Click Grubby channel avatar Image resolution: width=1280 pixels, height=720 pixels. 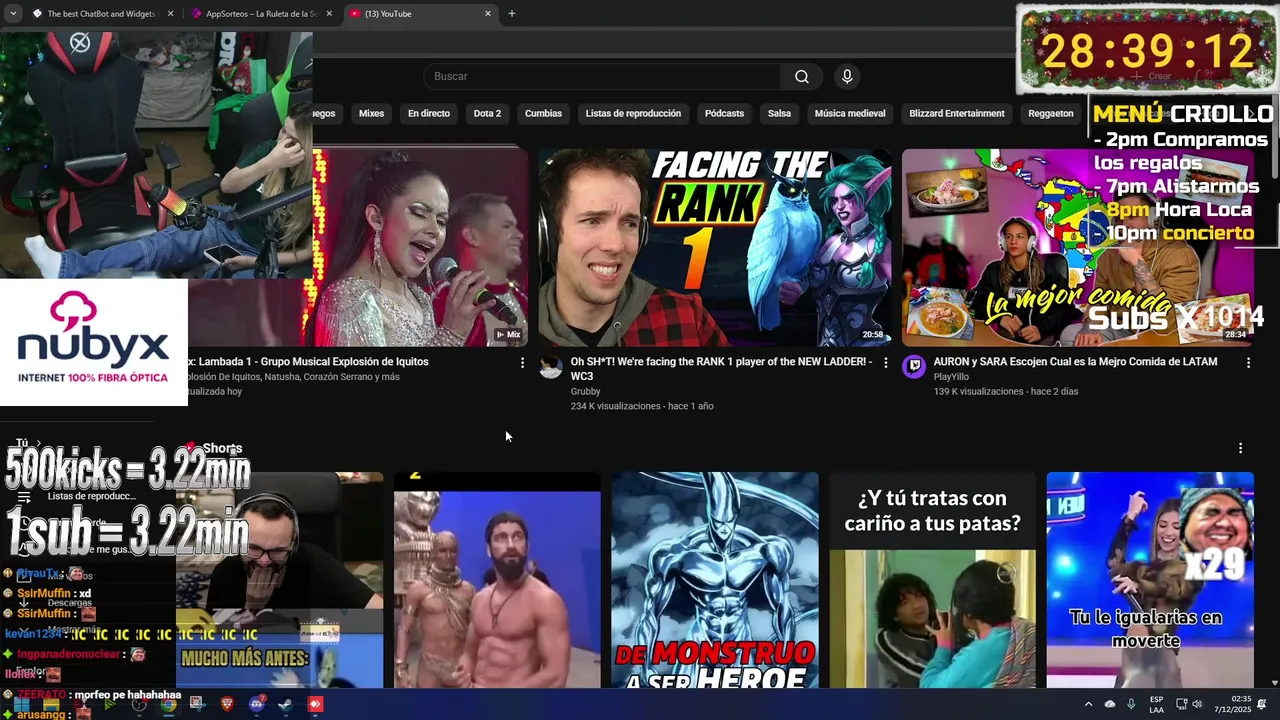(551, 367)
